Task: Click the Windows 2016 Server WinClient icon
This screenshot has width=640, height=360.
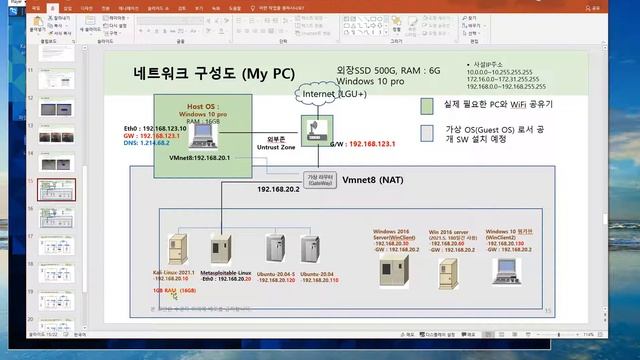Action: (x=394, y=270)
